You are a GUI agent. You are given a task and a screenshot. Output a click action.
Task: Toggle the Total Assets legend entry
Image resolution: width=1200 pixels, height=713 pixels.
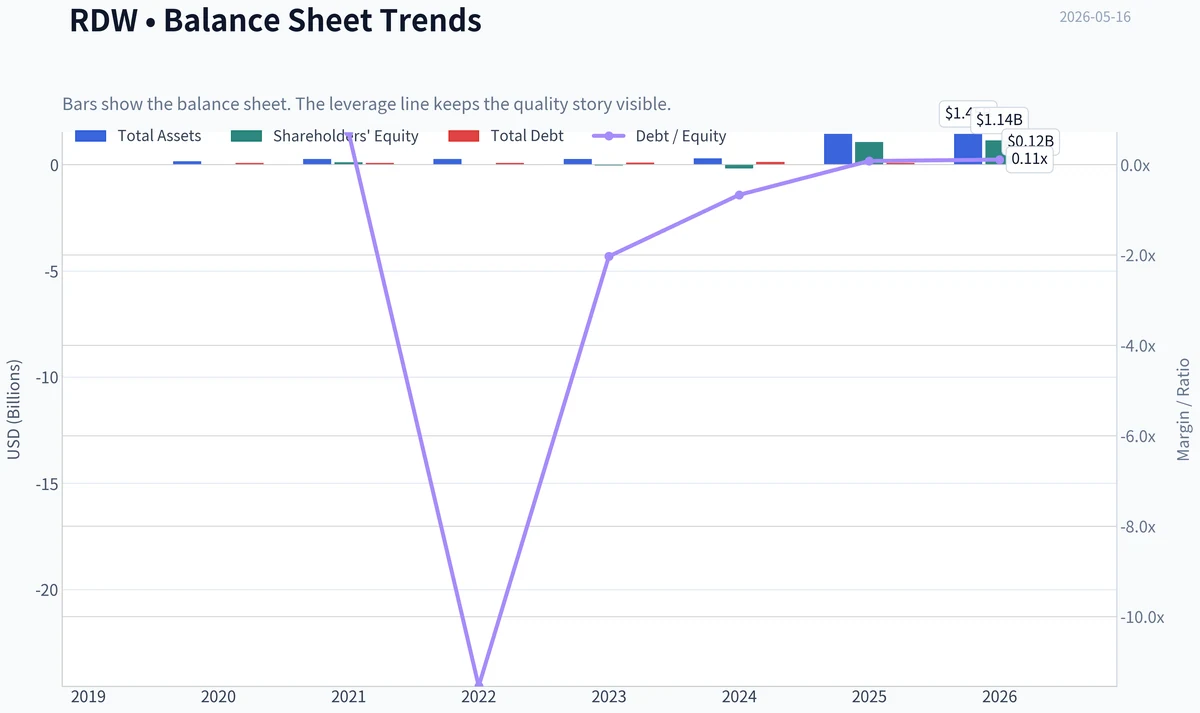[138, 136]
